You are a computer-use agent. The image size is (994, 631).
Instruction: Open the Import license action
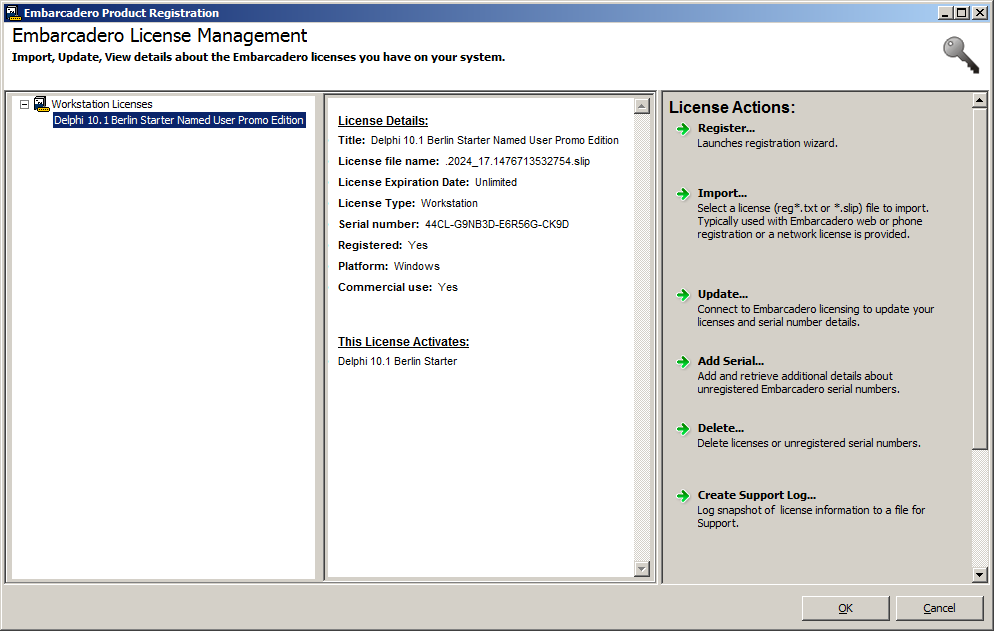722,193
